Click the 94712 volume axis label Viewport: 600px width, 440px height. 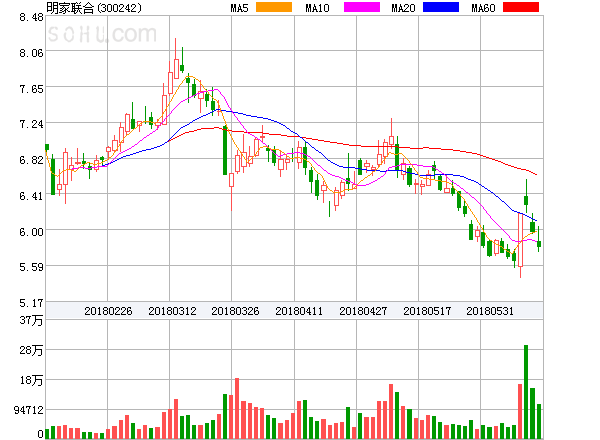29,411
